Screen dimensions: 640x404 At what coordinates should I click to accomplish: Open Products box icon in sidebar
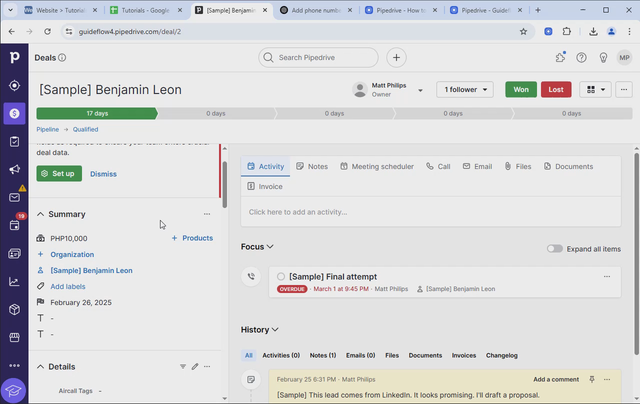[14, 310]
